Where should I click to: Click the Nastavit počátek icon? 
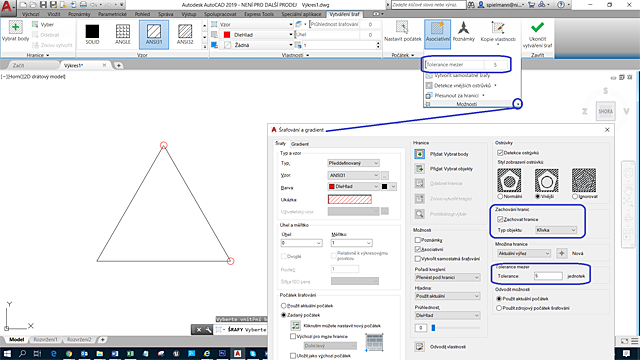pos(402,28)
